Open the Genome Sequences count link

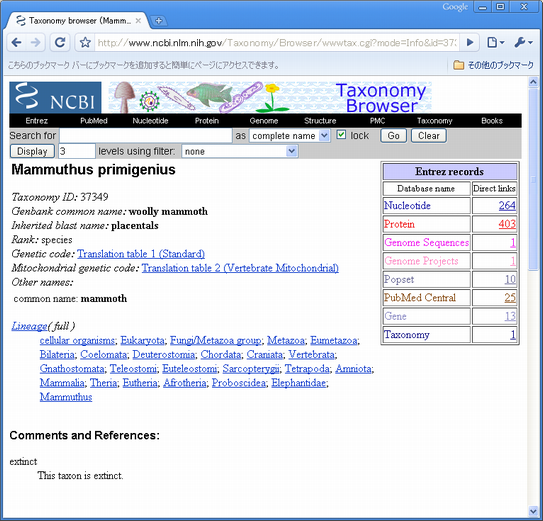513,242
